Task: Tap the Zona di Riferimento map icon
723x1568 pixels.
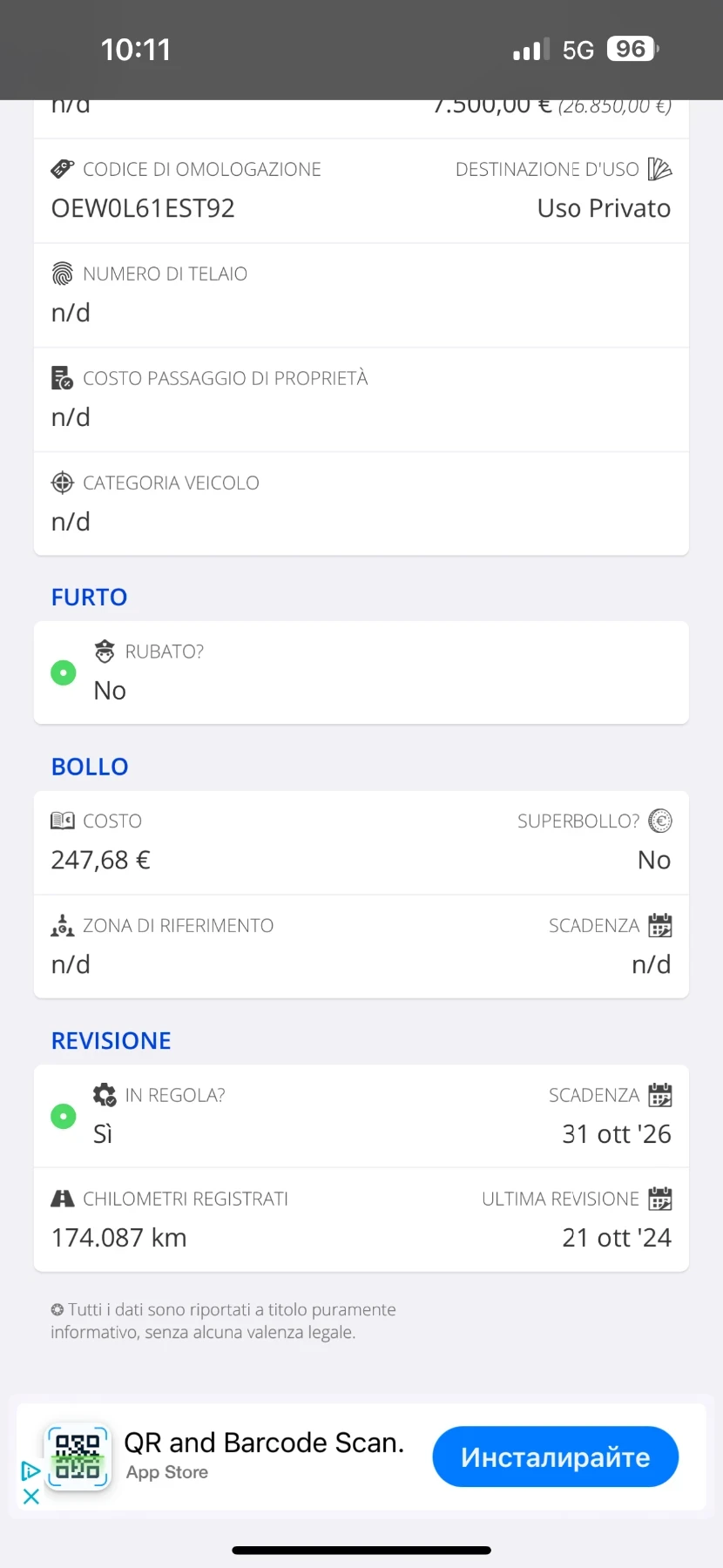Action: (x=63, y=925)
